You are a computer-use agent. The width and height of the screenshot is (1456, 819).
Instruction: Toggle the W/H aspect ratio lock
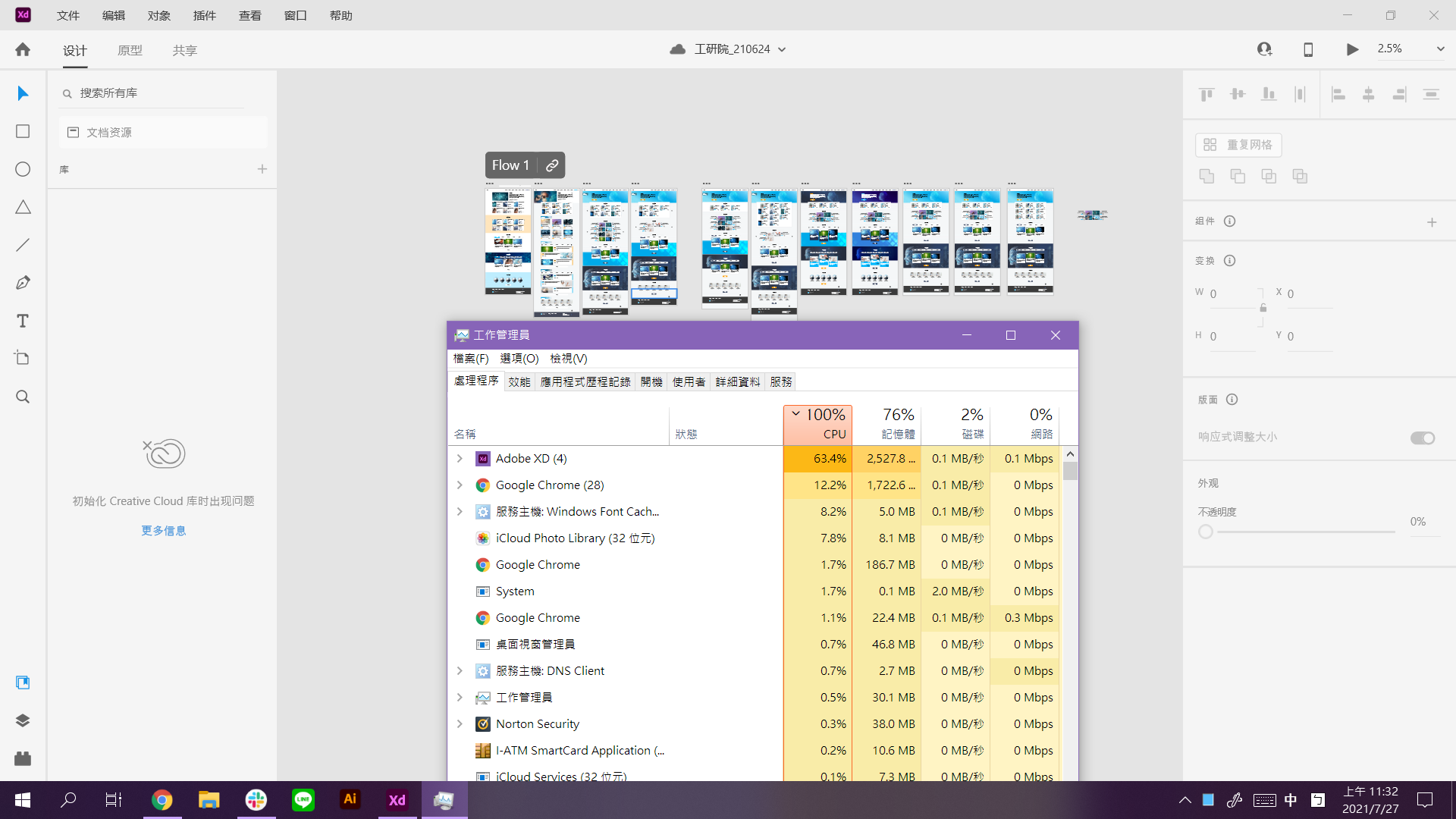[1262, 308]
